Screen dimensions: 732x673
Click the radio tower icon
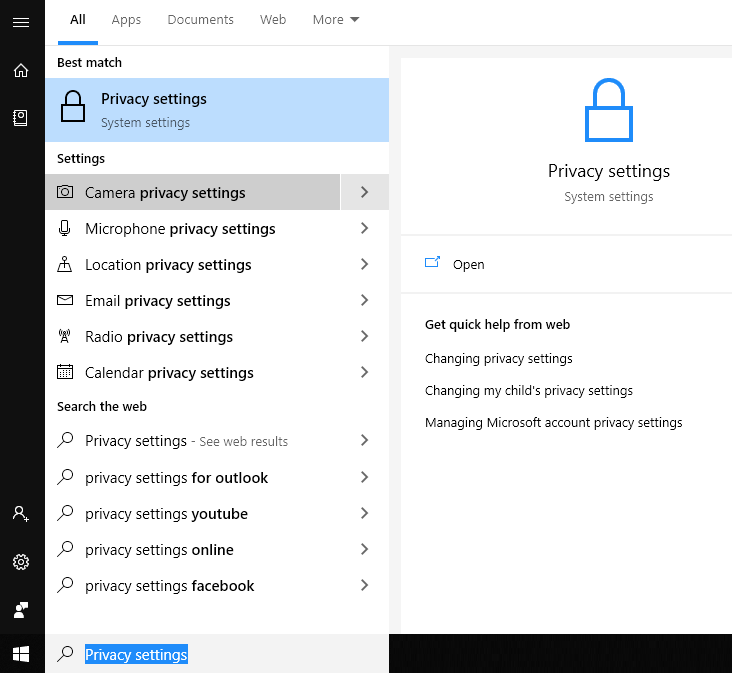64,336
